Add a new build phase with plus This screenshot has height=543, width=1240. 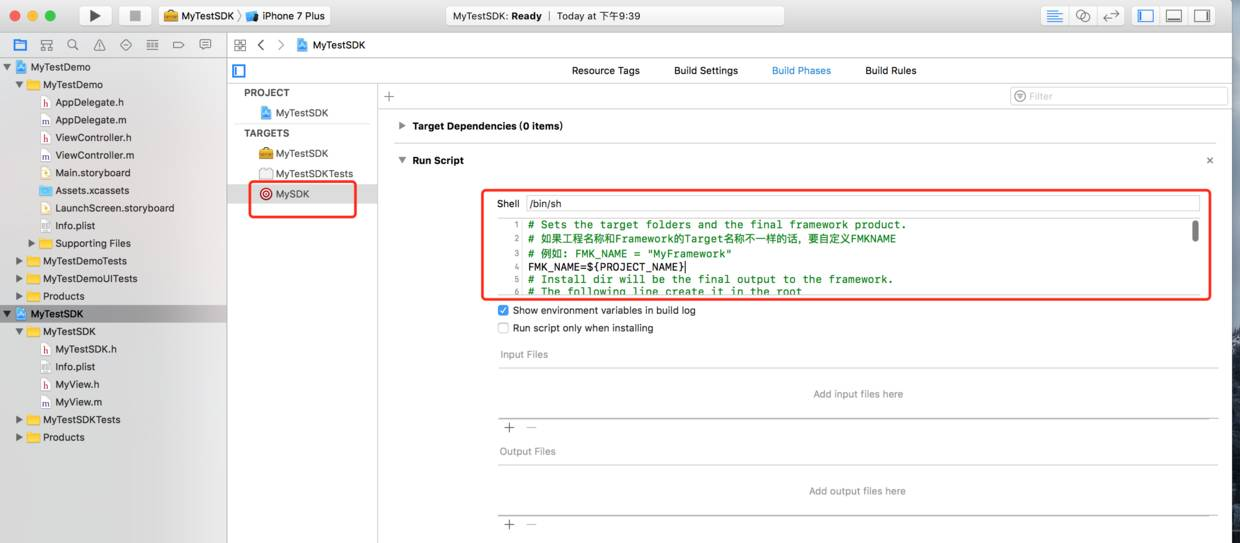pos(389,96)
